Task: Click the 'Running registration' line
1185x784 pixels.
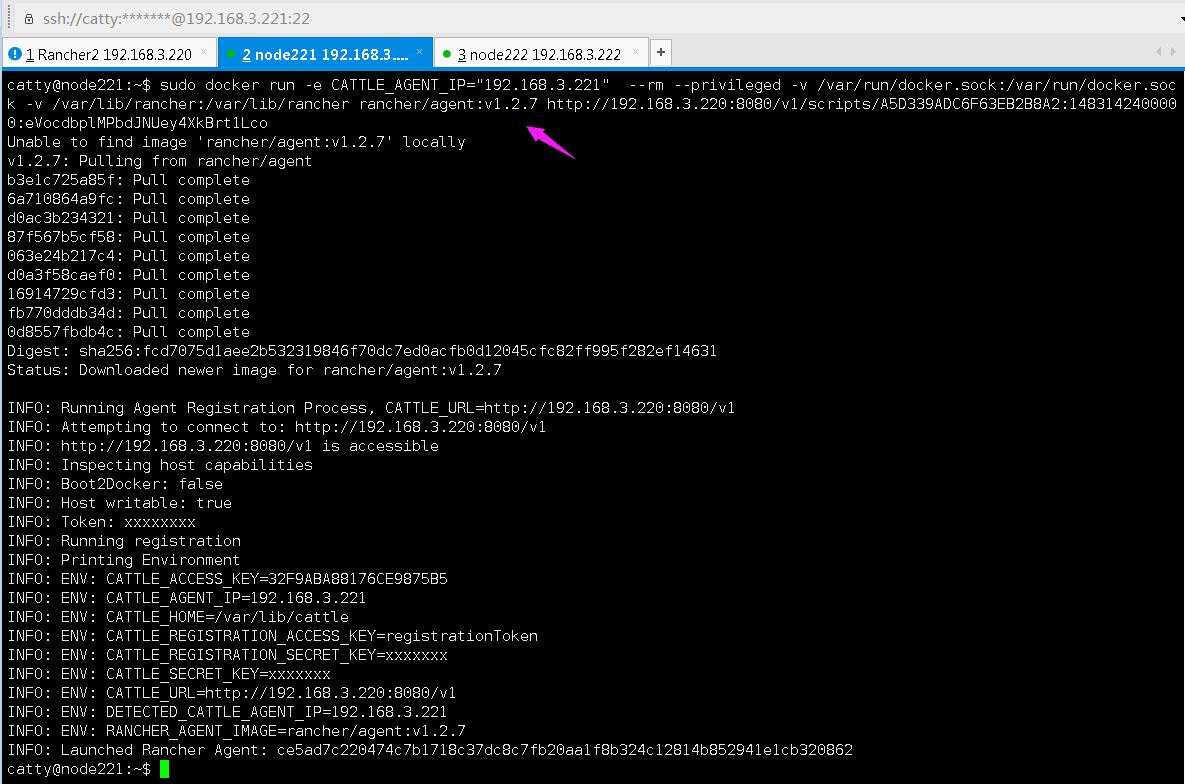Action: click(124, 541)
